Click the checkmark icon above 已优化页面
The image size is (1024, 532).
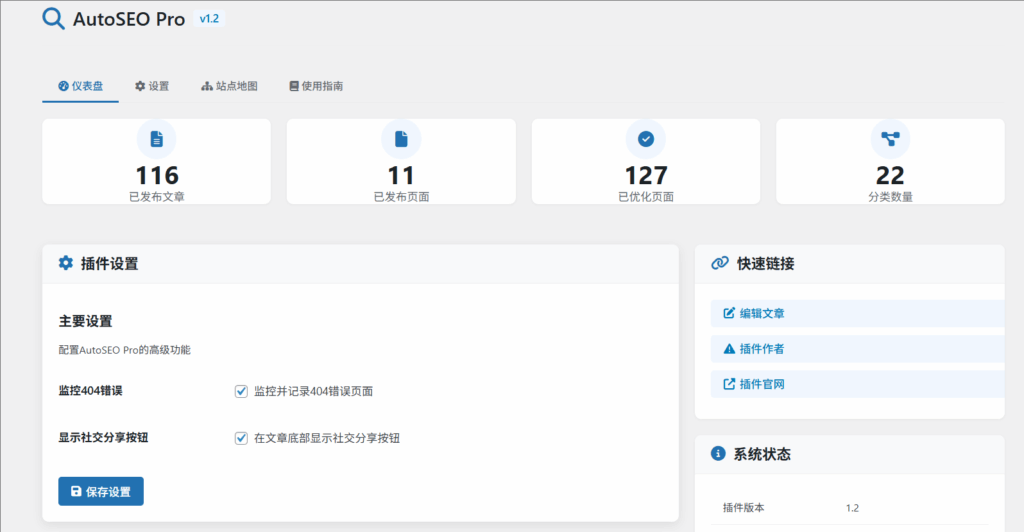tap(646, 139)
